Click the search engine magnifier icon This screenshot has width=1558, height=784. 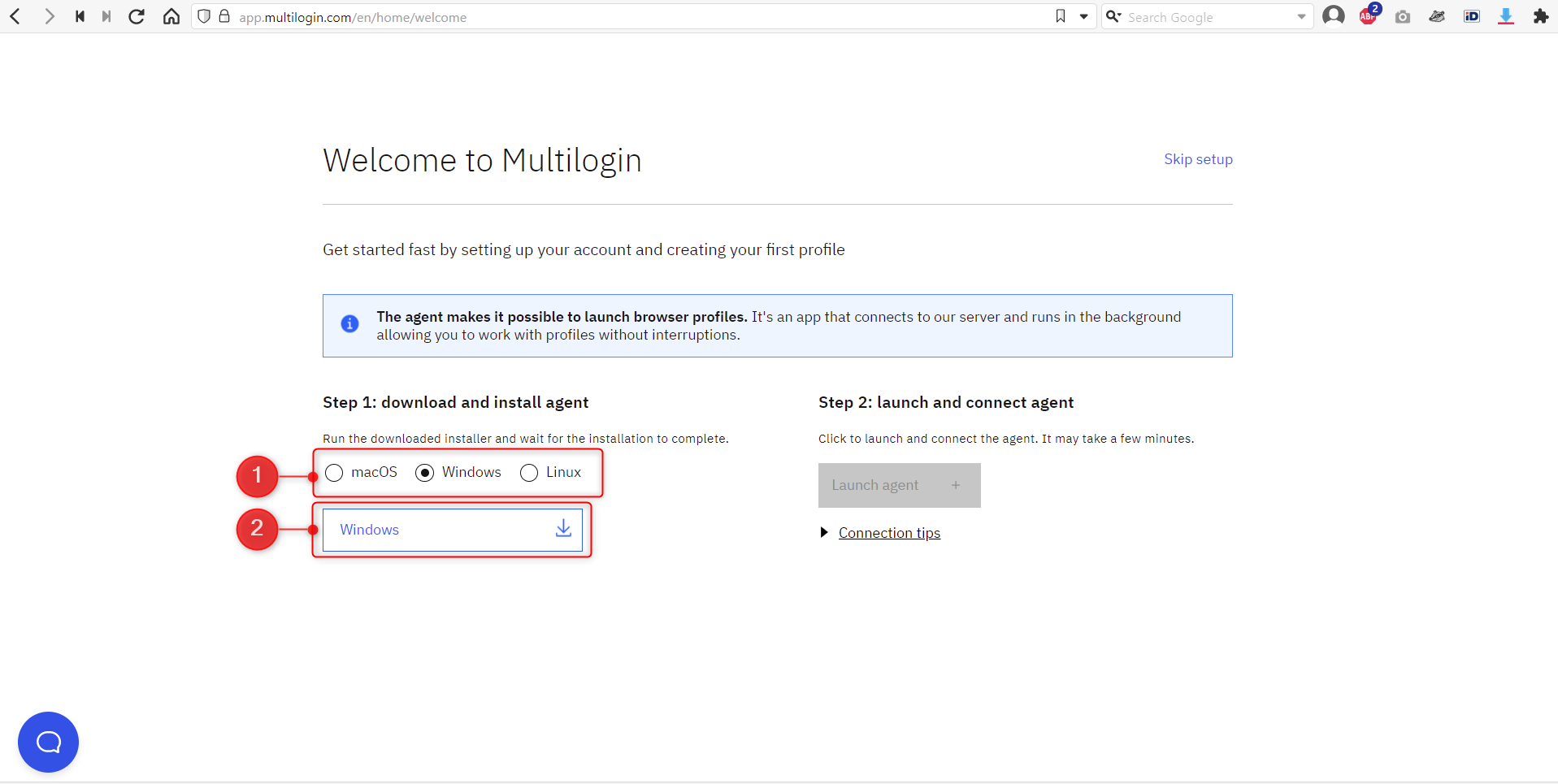click(x=1113, y=16)
